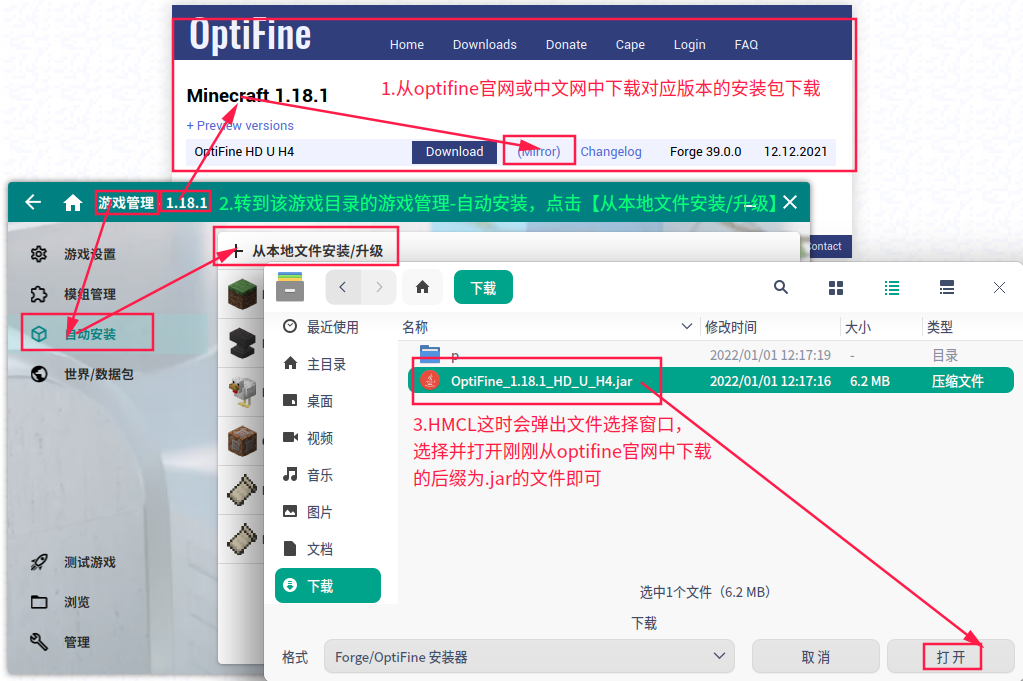Open the (Mirror) download link
This screenshot has height=681, width=1023.
[x=539, y=151]
